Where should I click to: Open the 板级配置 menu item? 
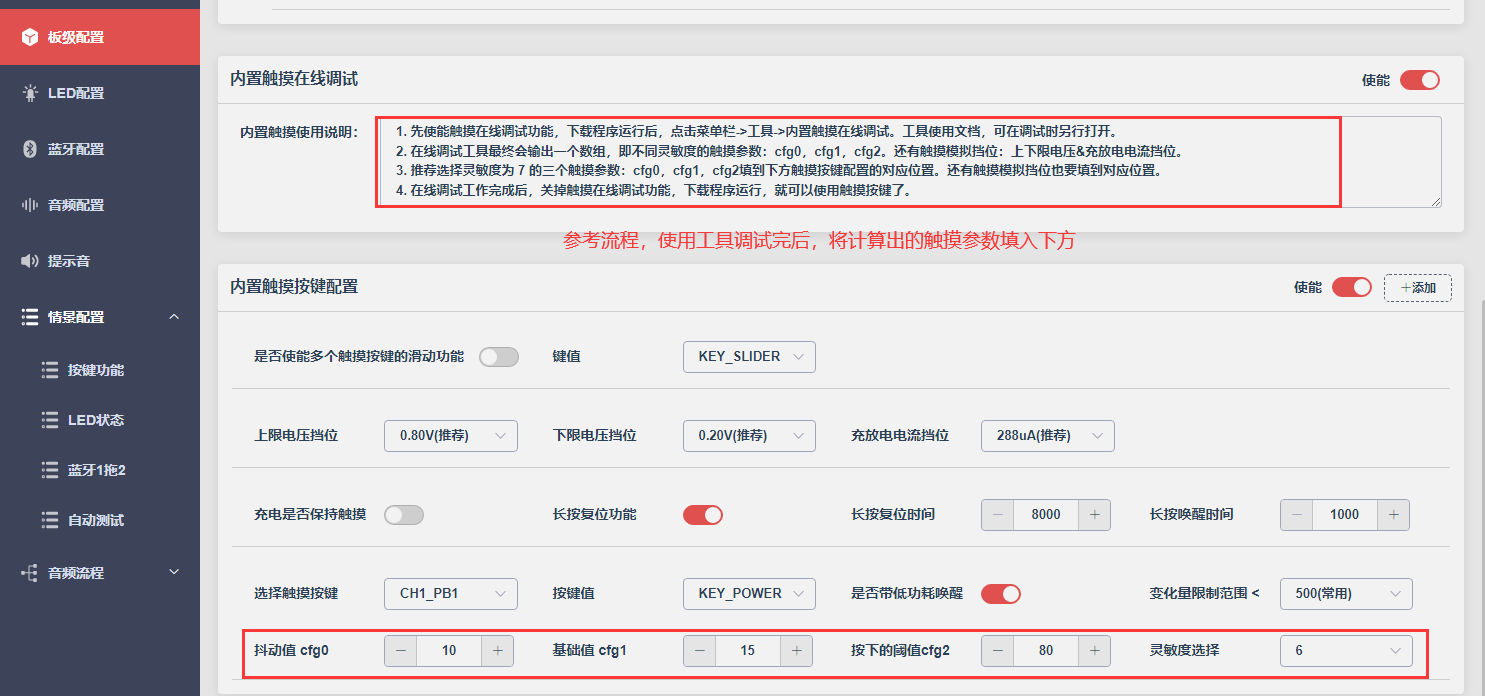tap(100, 37)
